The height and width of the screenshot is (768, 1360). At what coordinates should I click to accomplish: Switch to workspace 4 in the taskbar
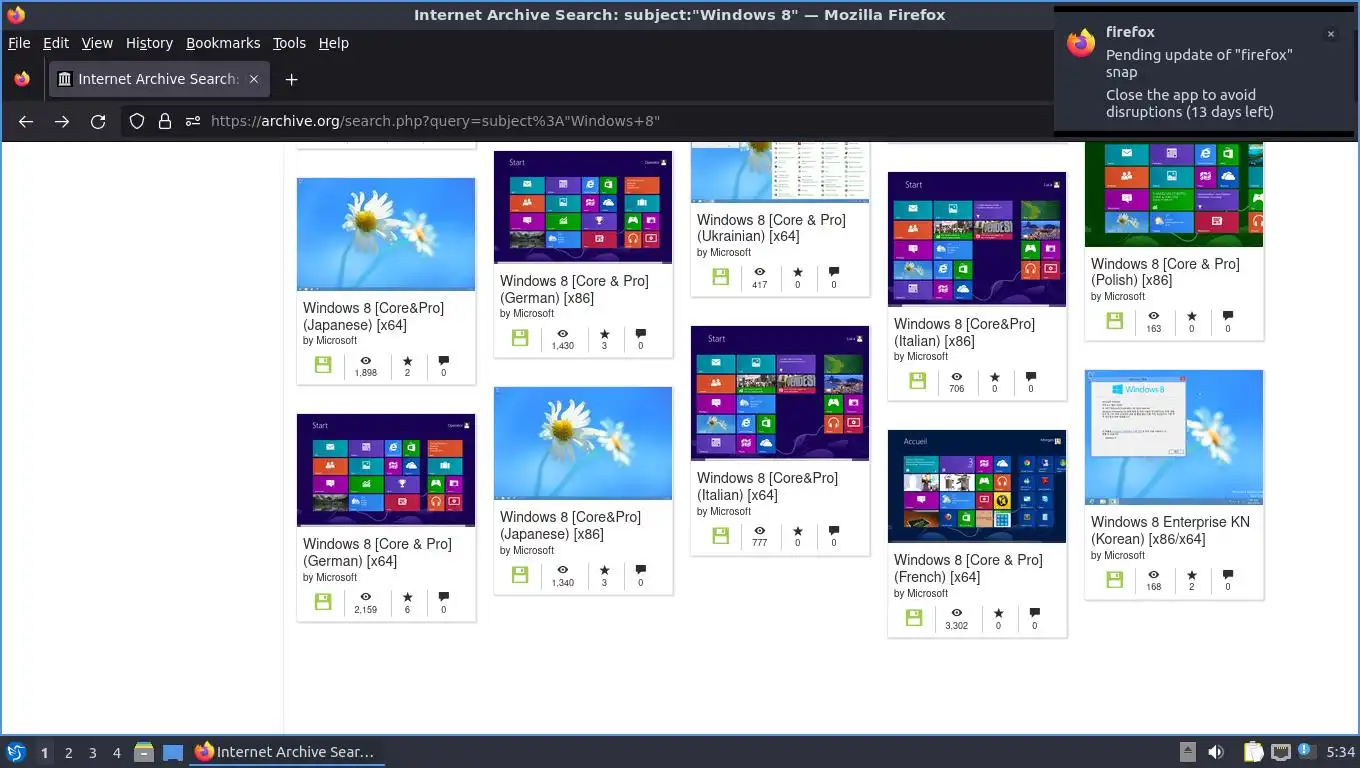[x=117, y=753]
